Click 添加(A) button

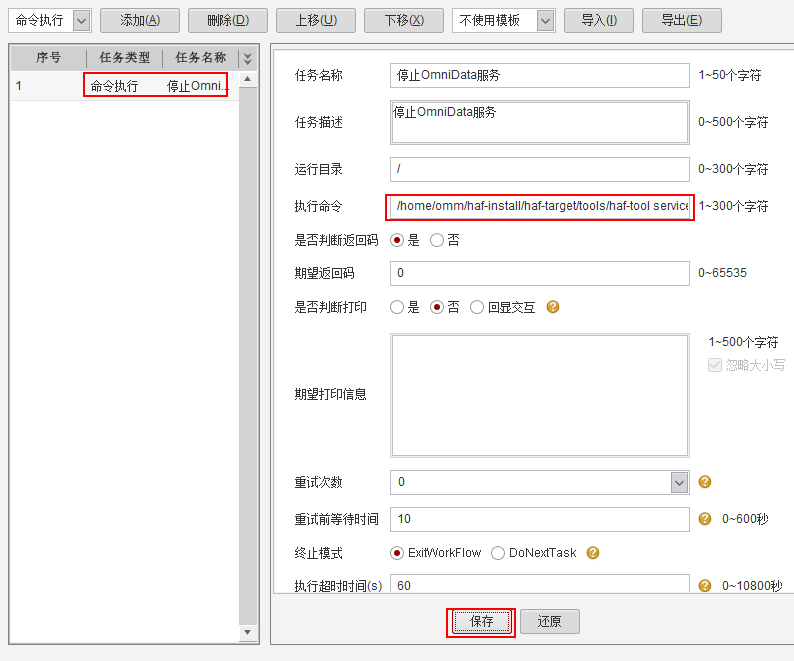pos(140,21)
